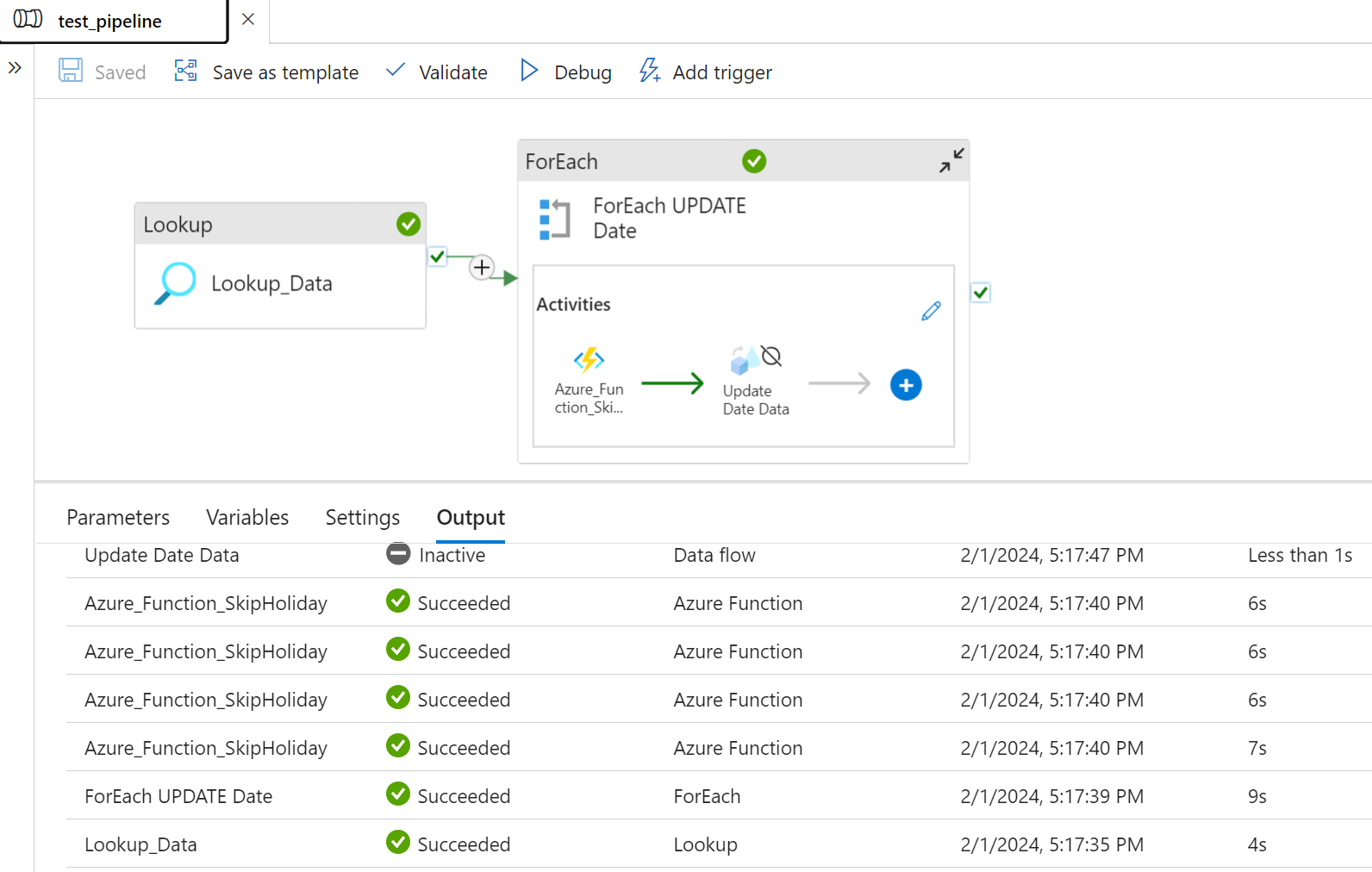This screenshot has height=872, width=1372.
Task: Click the plus on the connector line
Action: tap(482, 267)
